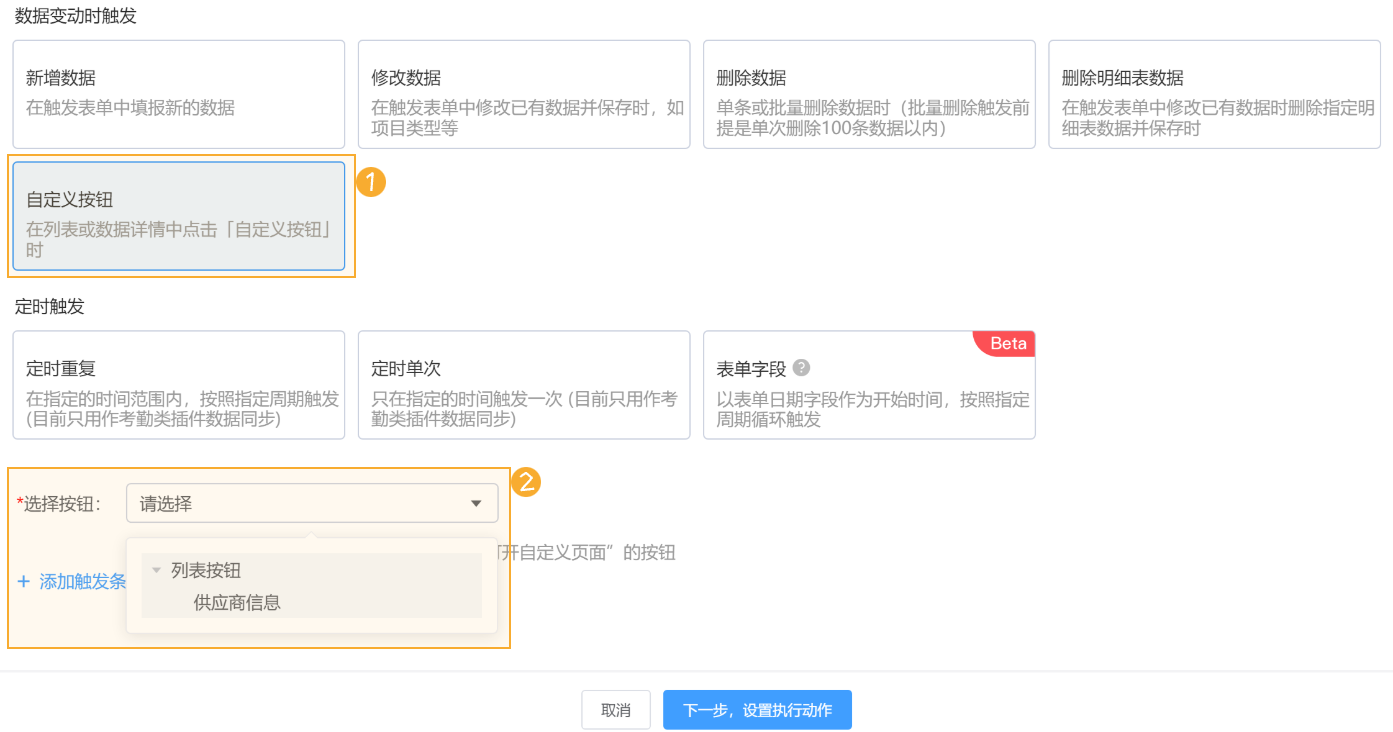Click 下一步，设置执行动作 to proceed

[x=757, y=709]
